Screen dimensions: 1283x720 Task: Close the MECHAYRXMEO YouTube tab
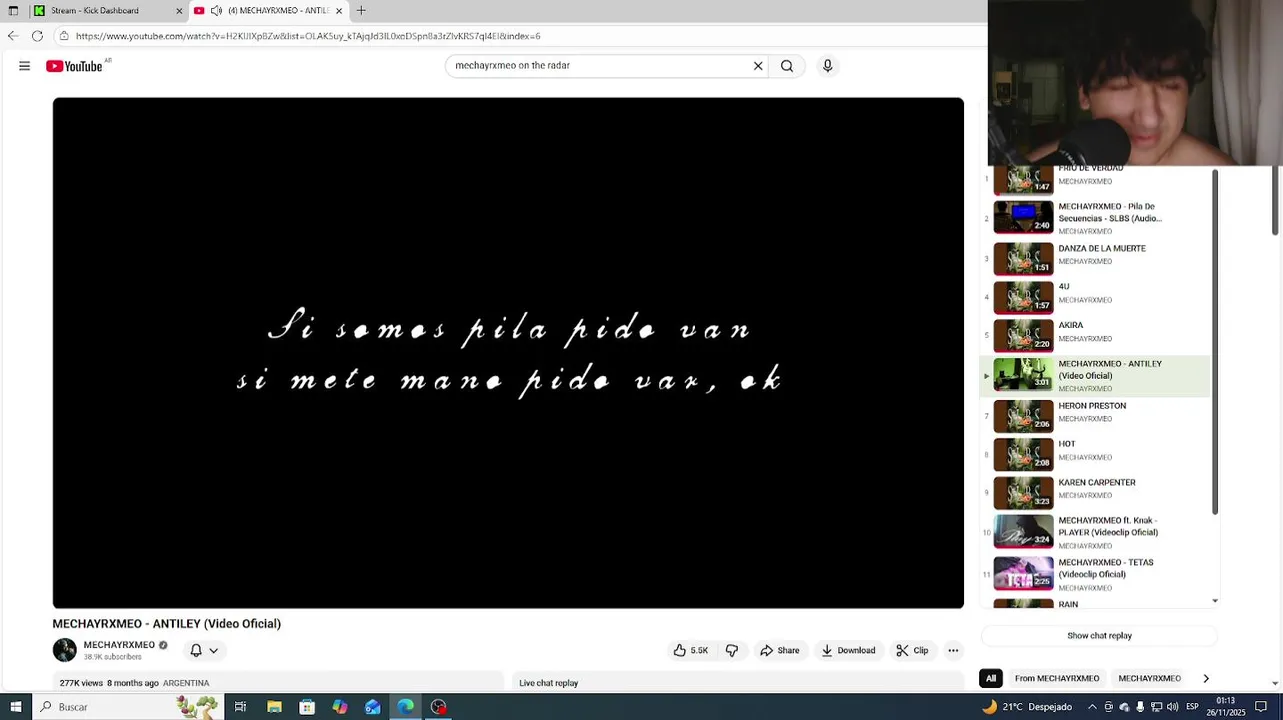coord(339,11)
